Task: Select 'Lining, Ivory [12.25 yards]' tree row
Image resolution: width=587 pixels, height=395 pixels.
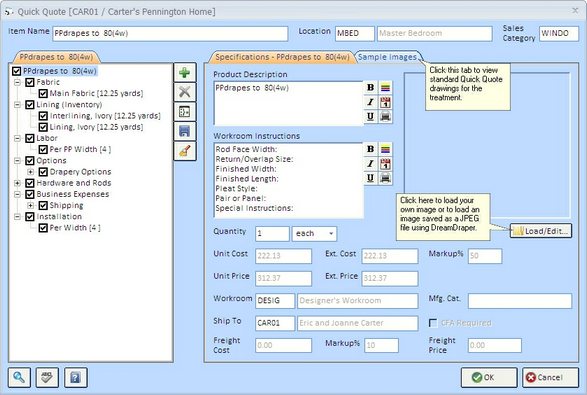Action: [96, 127]
